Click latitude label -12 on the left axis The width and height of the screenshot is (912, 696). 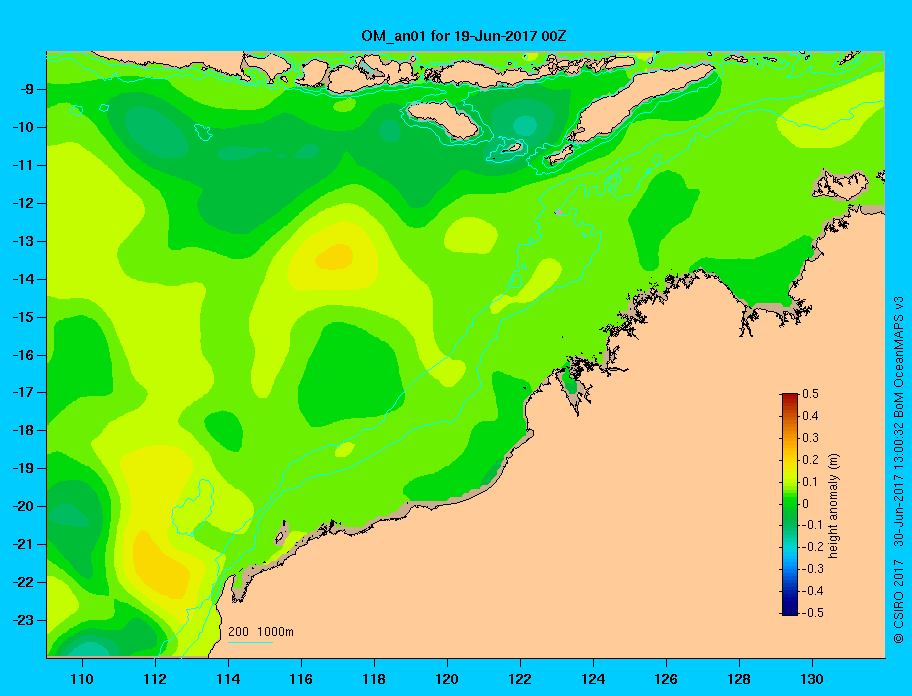22,204
